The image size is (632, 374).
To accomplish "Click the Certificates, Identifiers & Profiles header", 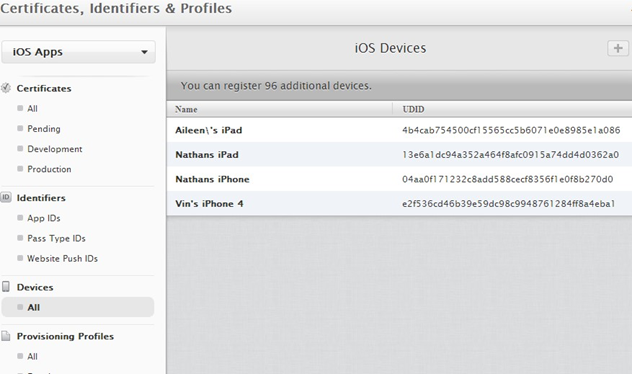I will click(x=116, y=8).
